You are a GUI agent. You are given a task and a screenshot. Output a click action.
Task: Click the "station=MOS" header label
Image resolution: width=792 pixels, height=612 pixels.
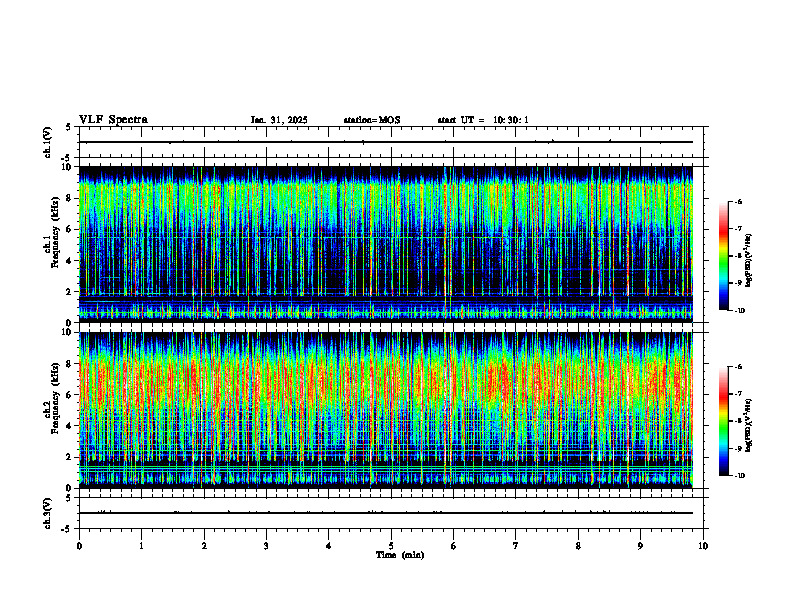[x=372, y=120]
